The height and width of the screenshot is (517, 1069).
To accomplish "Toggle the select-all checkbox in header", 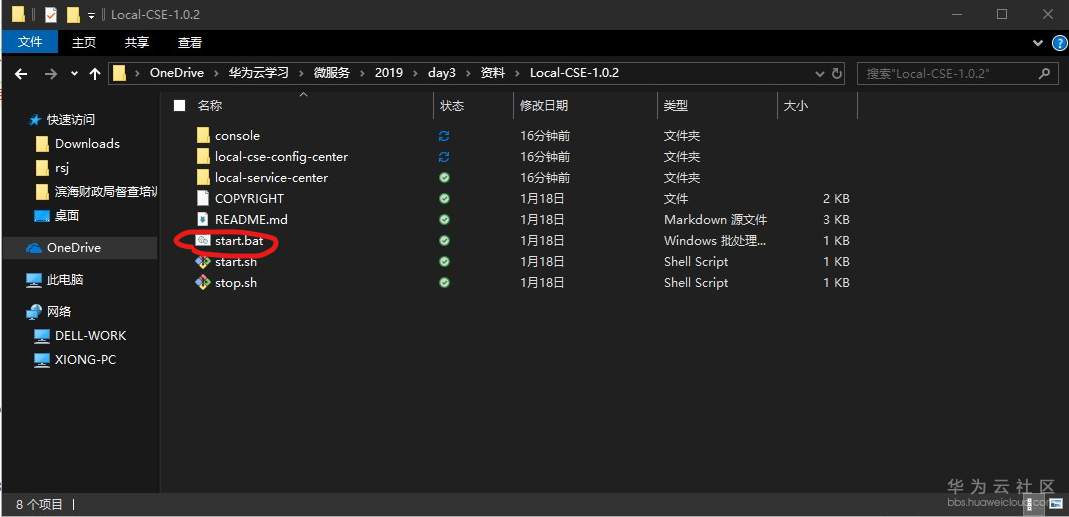I will (x=179, y=106).
